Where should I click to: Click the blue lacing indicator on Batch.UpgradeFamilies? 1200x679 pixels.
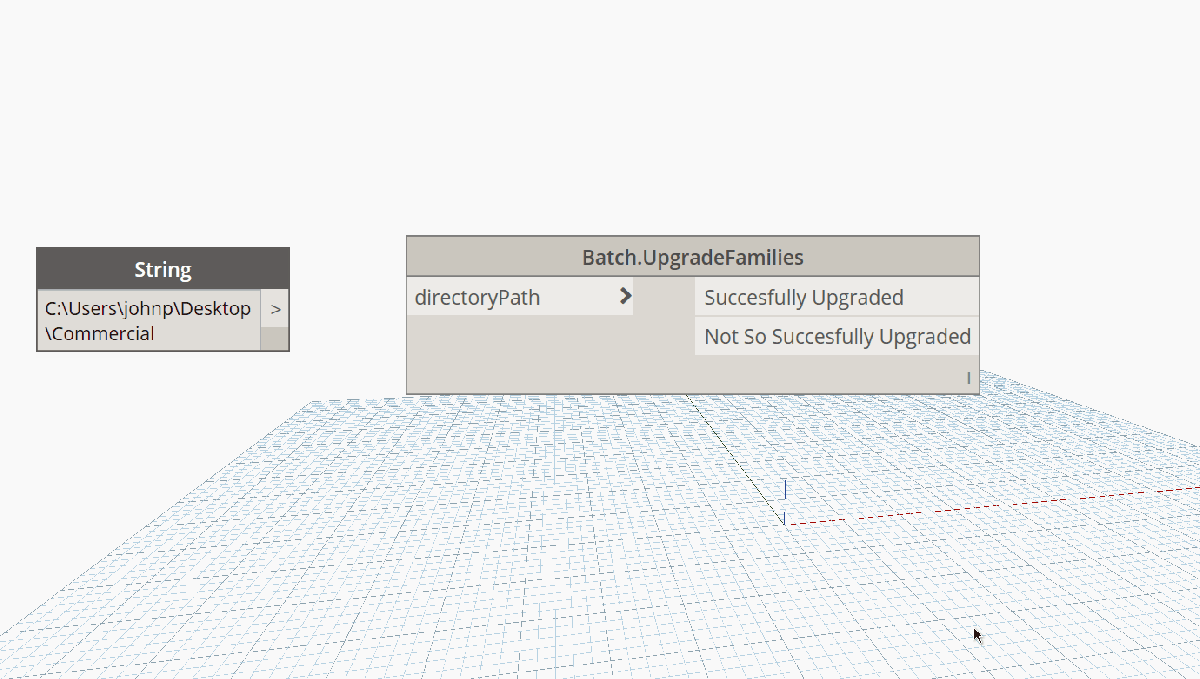pos(967,378)
